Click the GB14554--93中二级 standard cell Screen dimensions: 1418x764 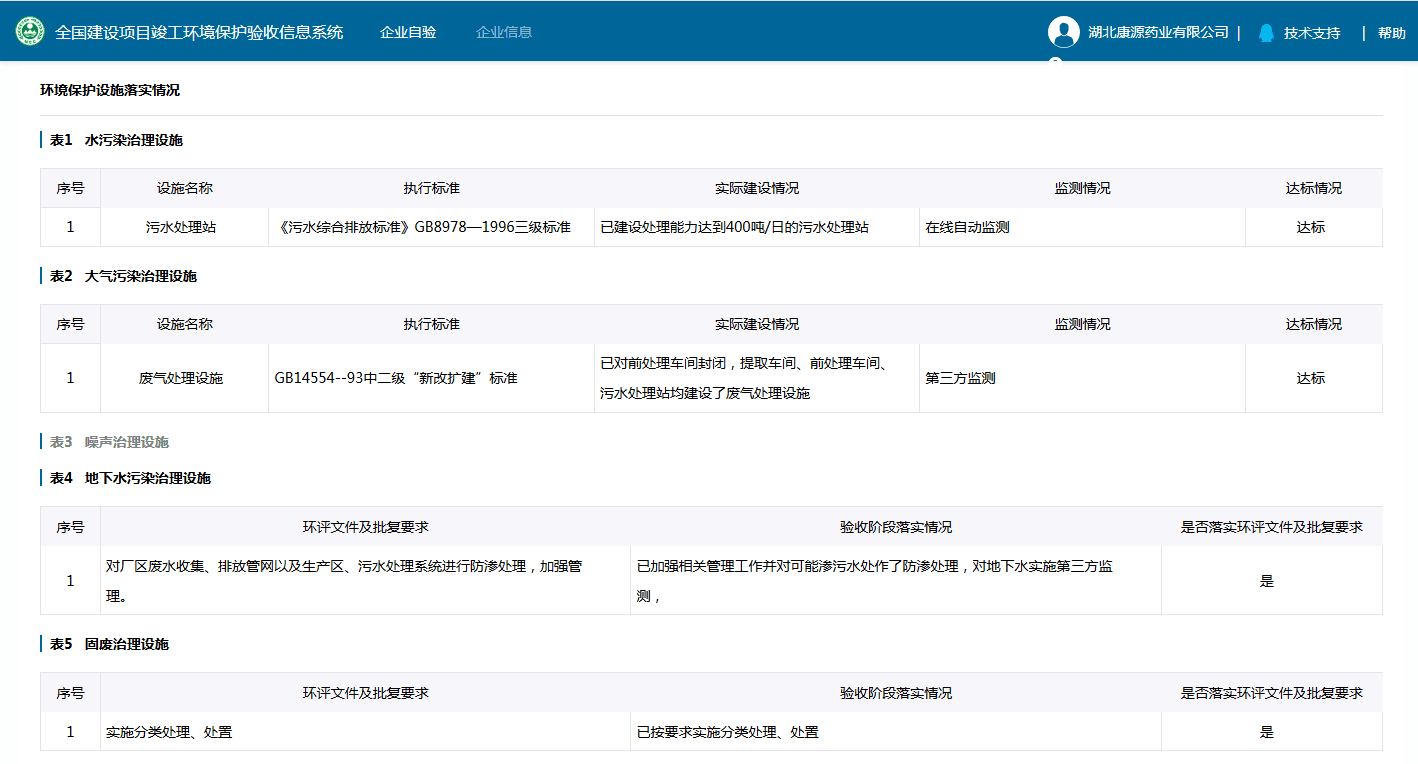431,378
